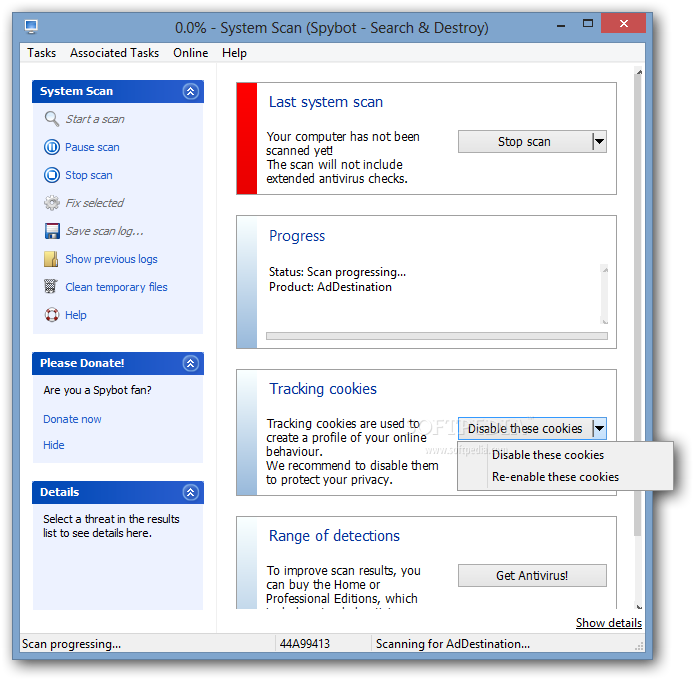Choose Disable these cookies in popup menu
The height and width of the screenshot is (680, 694).
point(565,455)
